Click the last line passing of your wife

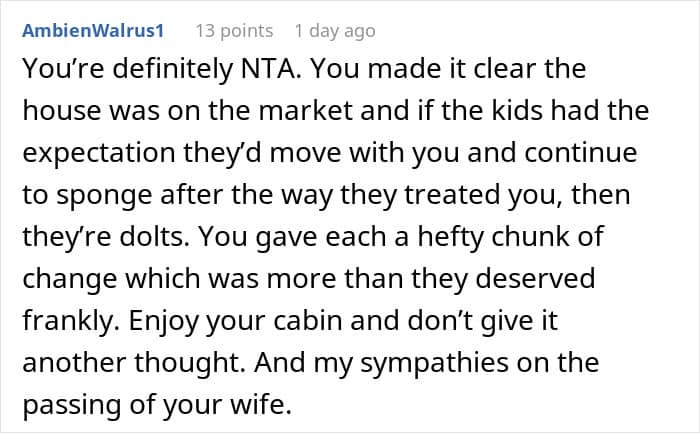click(157, 405)
